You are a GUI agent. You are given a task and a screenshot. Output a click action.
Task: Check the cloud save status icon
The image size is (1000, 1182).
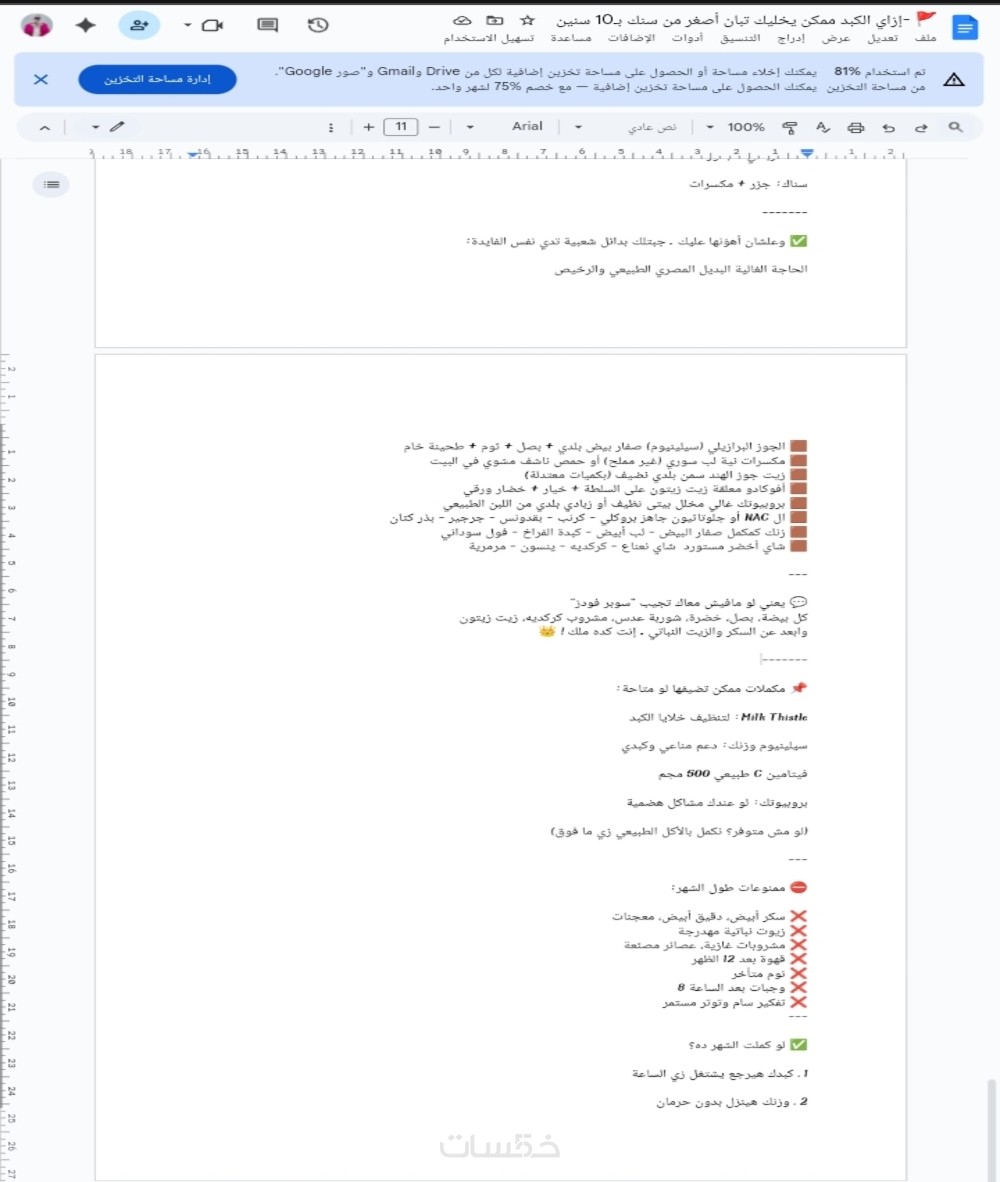[462, 20]
